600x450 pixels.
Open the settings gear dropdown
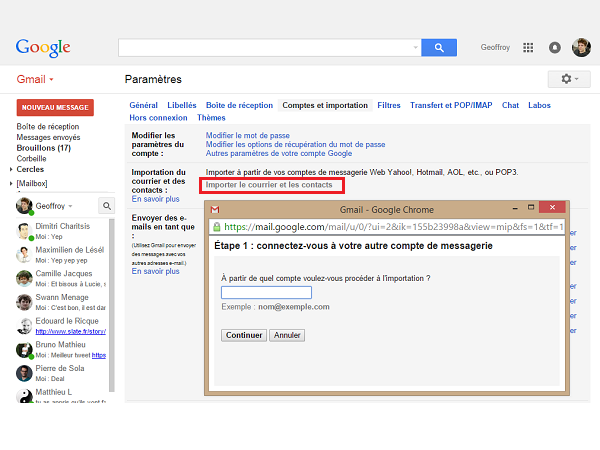click(x=569, y=79)
